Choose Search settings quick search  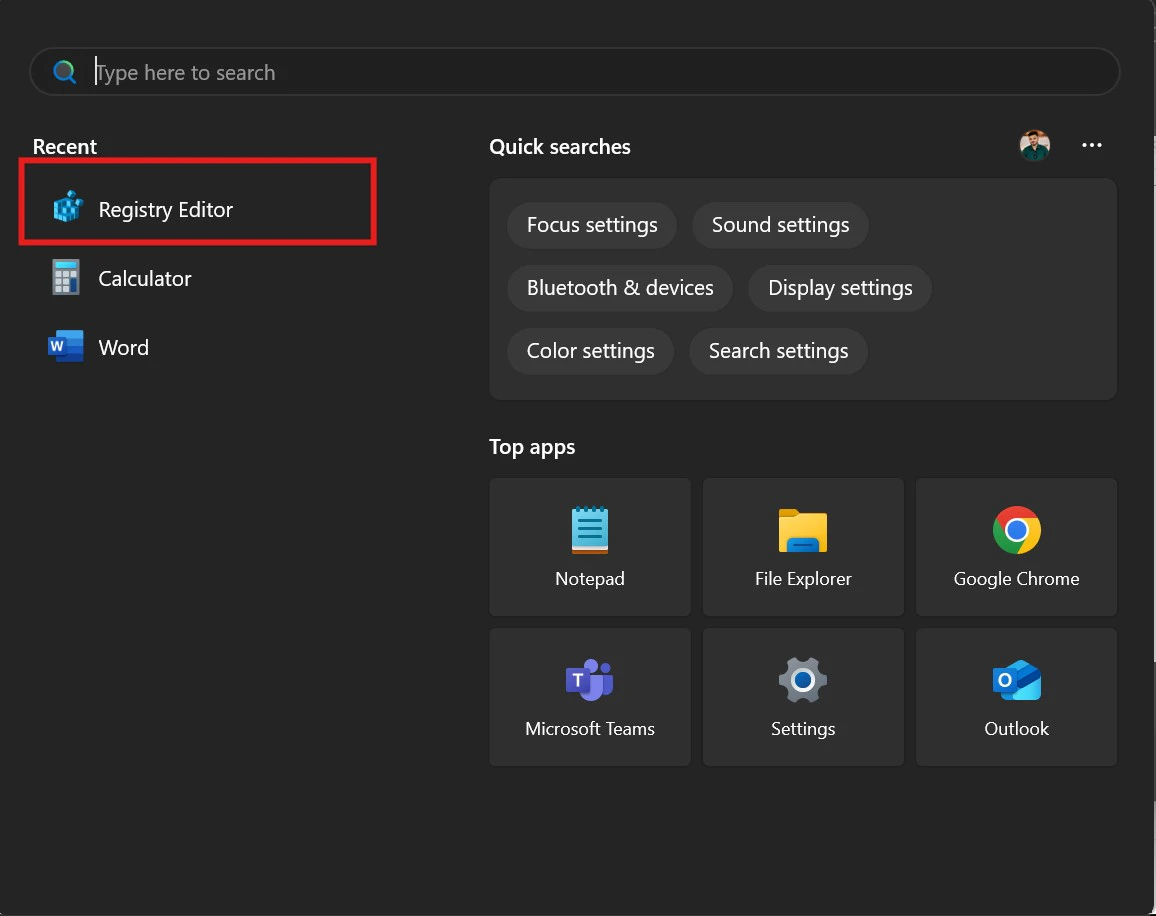point(778,351)
